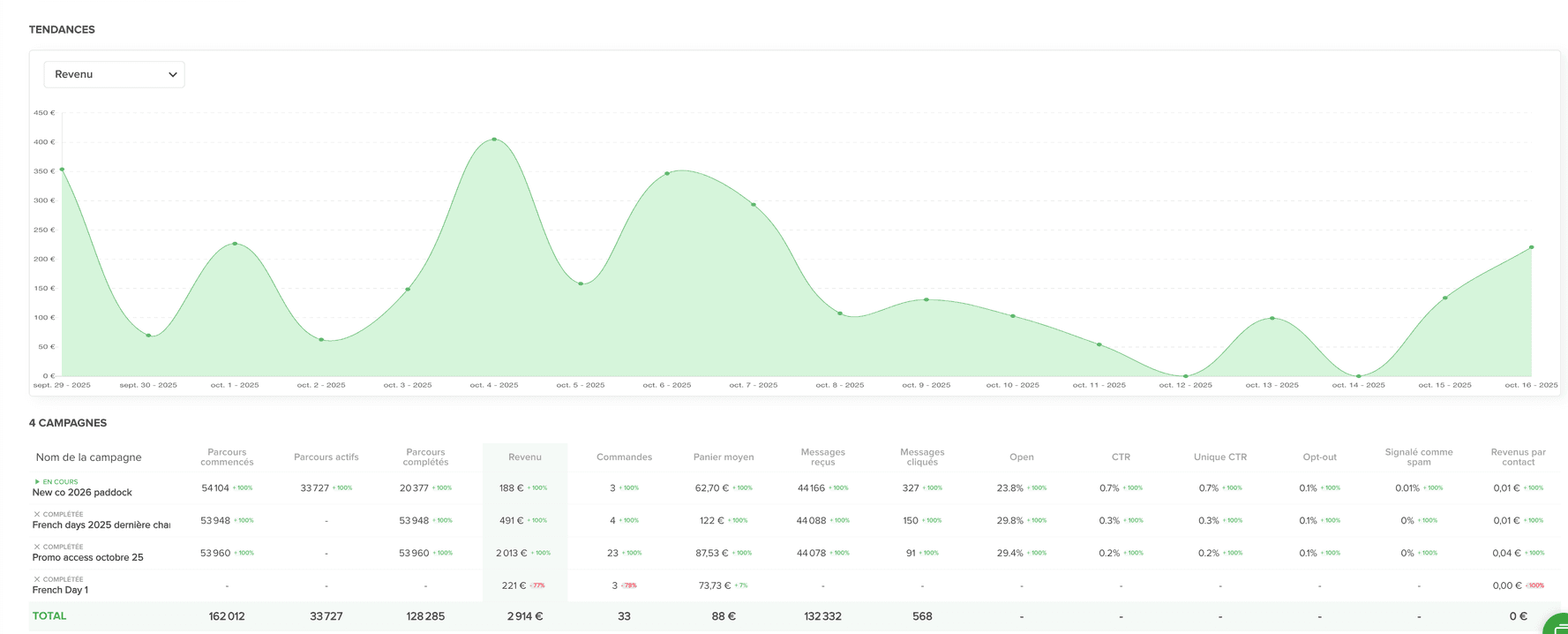Click the 'oct. 10 - 2025' axis label
Screen dimensions: 1568x634
click(x=1012, y=386)
